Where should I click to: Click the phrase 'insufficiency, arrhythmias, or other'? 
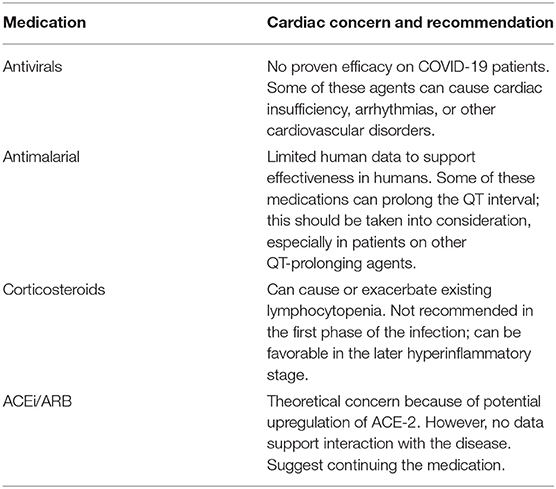tap(381, 110)
